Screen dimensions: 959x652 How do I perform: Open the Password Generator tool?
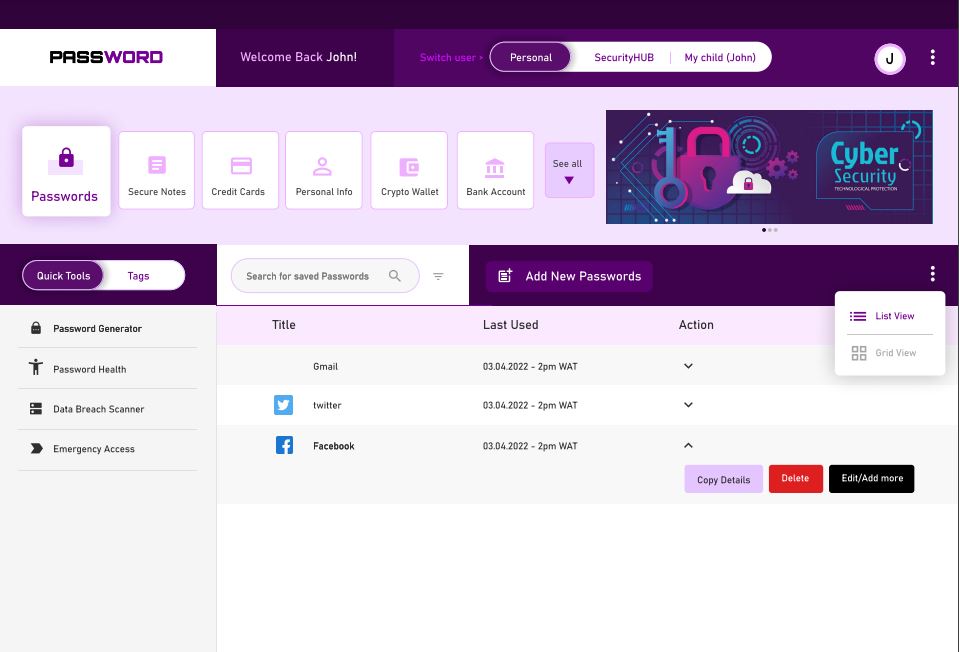point(97,328)
